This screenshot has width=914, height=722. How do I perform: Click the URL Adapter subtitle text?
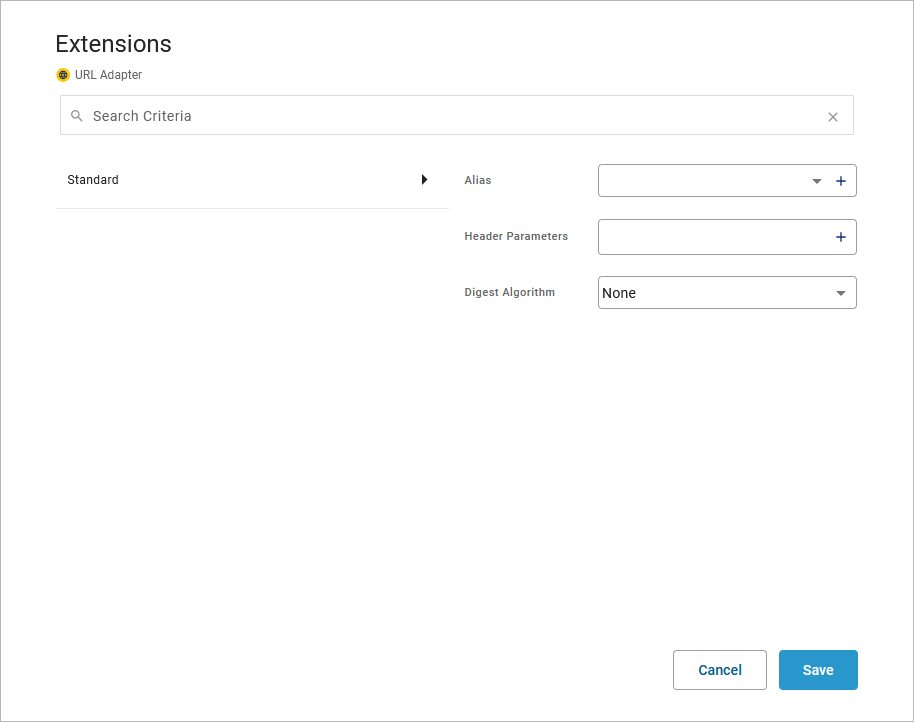pyautogui.click(x=108, y=75)
